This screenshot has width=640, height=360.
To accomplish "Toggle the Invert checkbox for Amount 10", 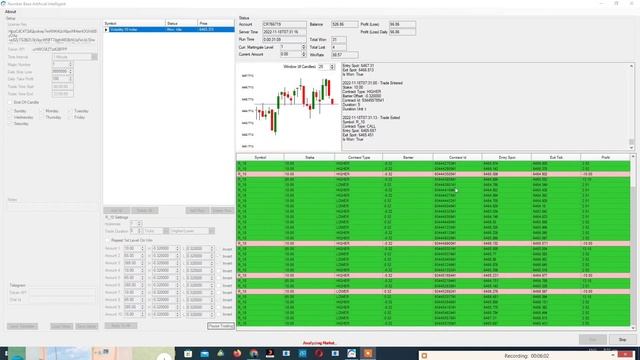I will click(x=219, y=314).
